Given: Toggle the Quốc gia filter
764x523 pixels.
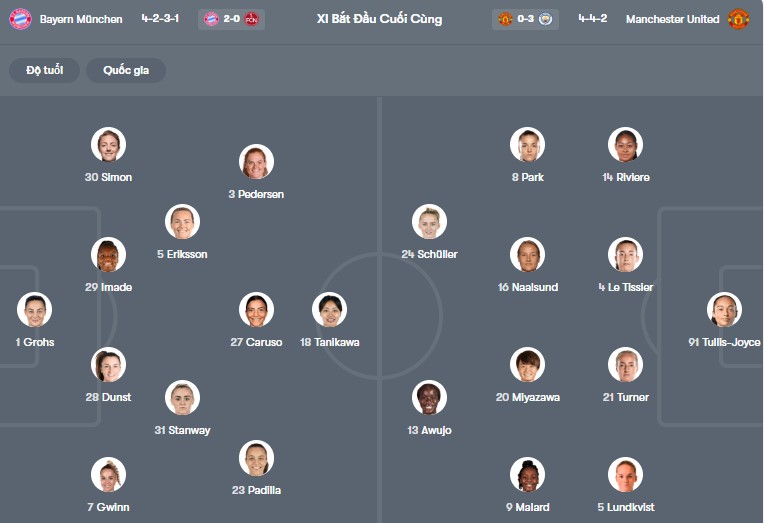Looking at the screenshot, I should click(126, 70).
